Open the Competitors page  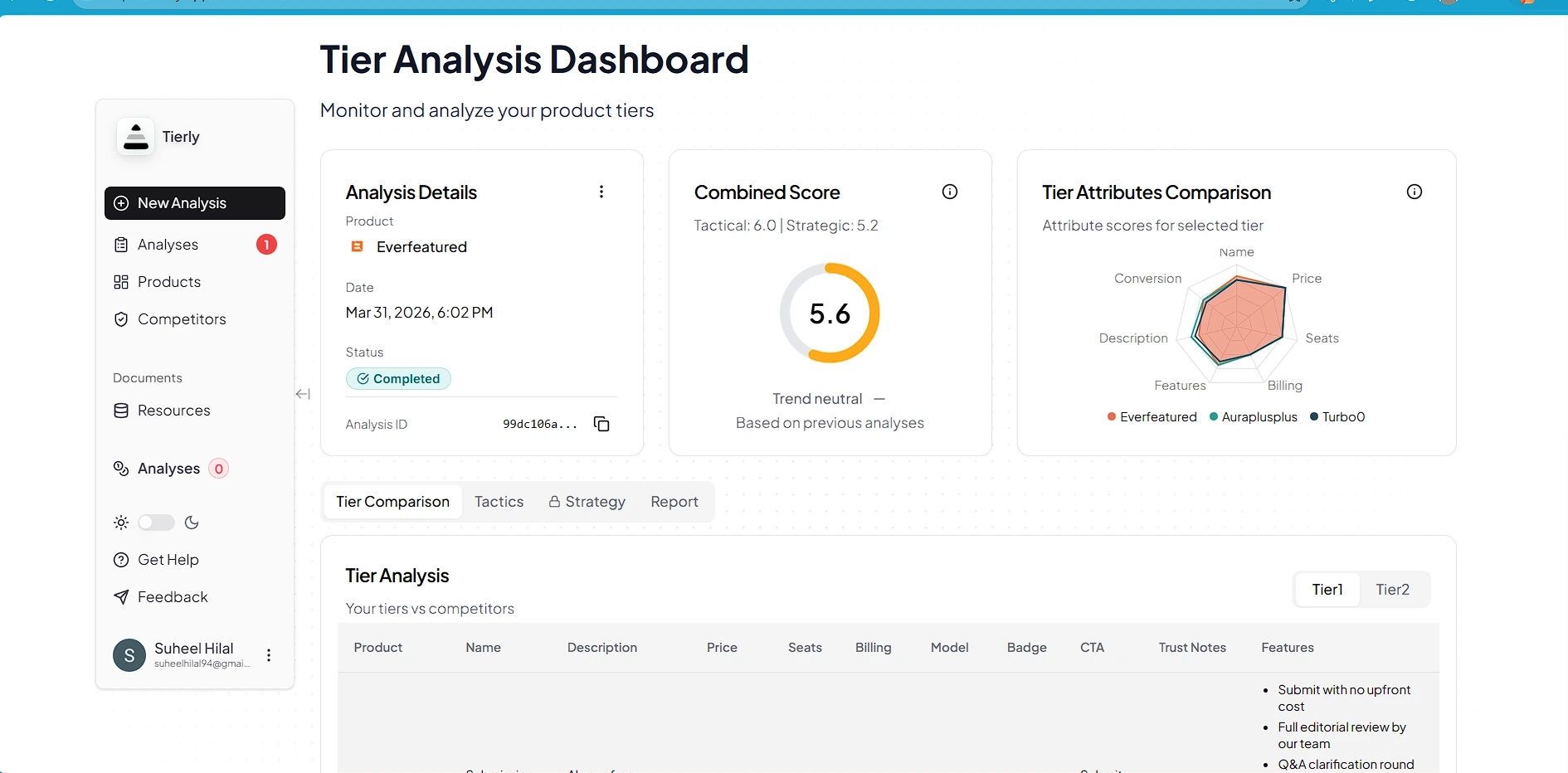(182, 319)
